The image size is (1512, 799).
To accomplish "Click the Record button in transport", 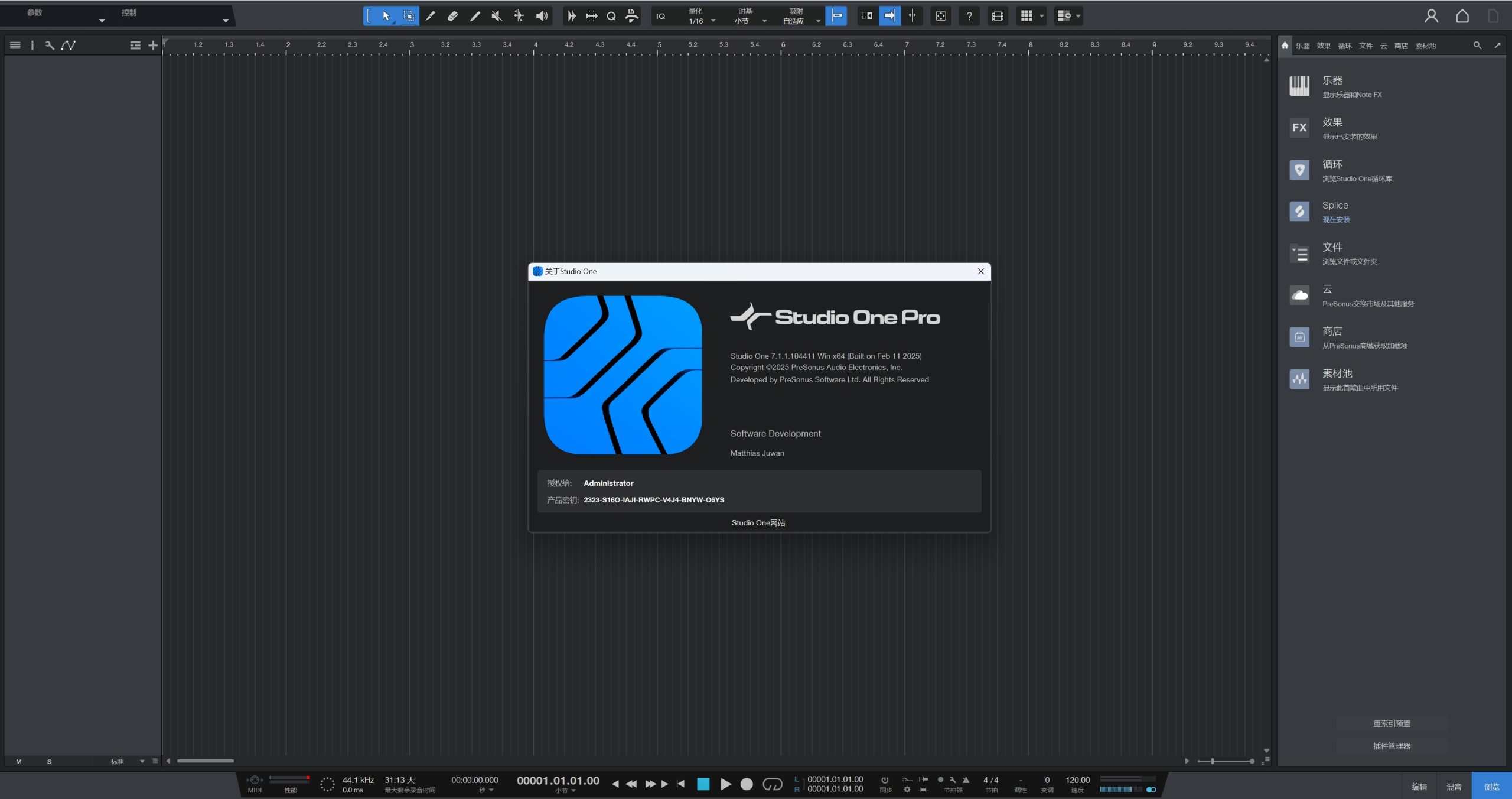I will 747,784.
